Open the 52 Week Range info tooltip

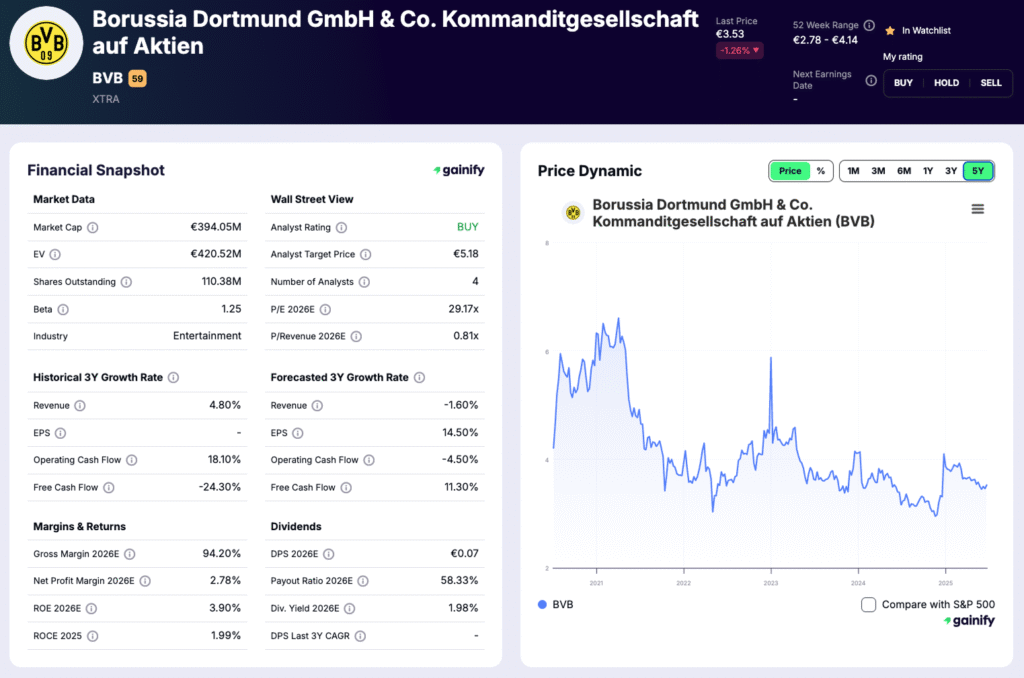868,25
